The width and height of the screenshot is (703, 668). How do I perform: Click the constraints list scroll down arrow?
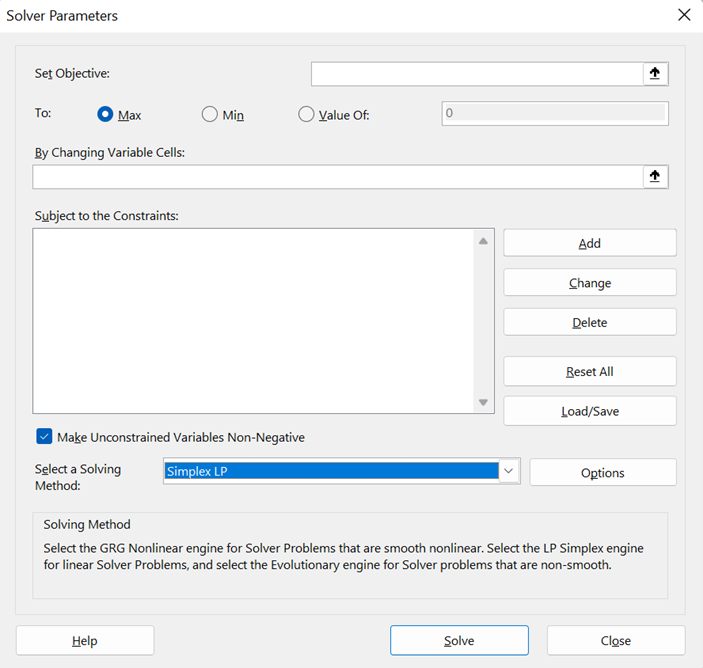pos(483,402)
